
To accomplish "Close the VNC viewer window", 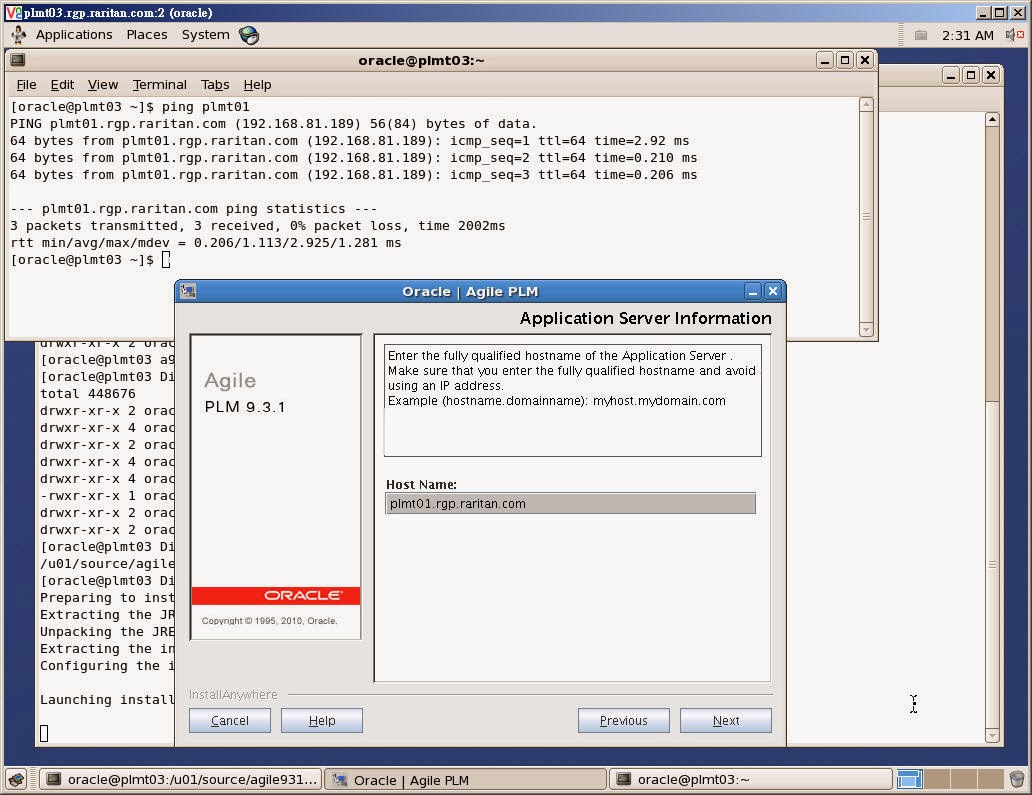I will click(1017, 13).
